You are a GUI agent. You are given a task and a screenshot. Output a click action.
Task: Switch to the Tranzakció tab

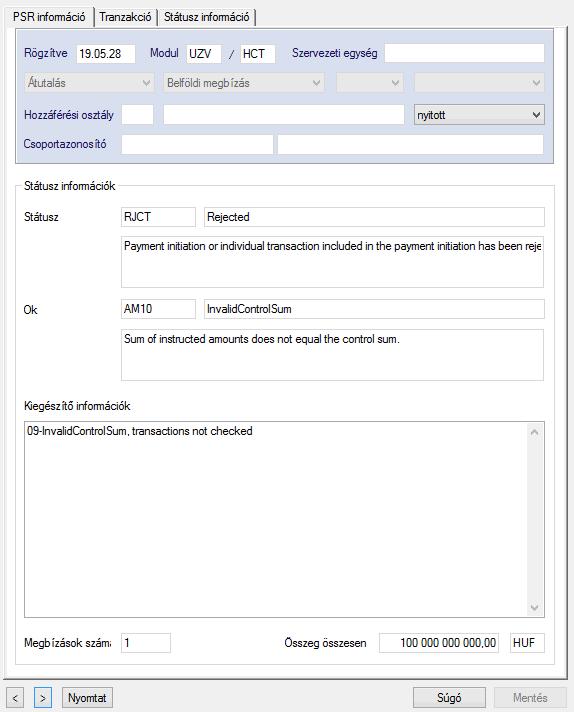(x=125, y=17)
